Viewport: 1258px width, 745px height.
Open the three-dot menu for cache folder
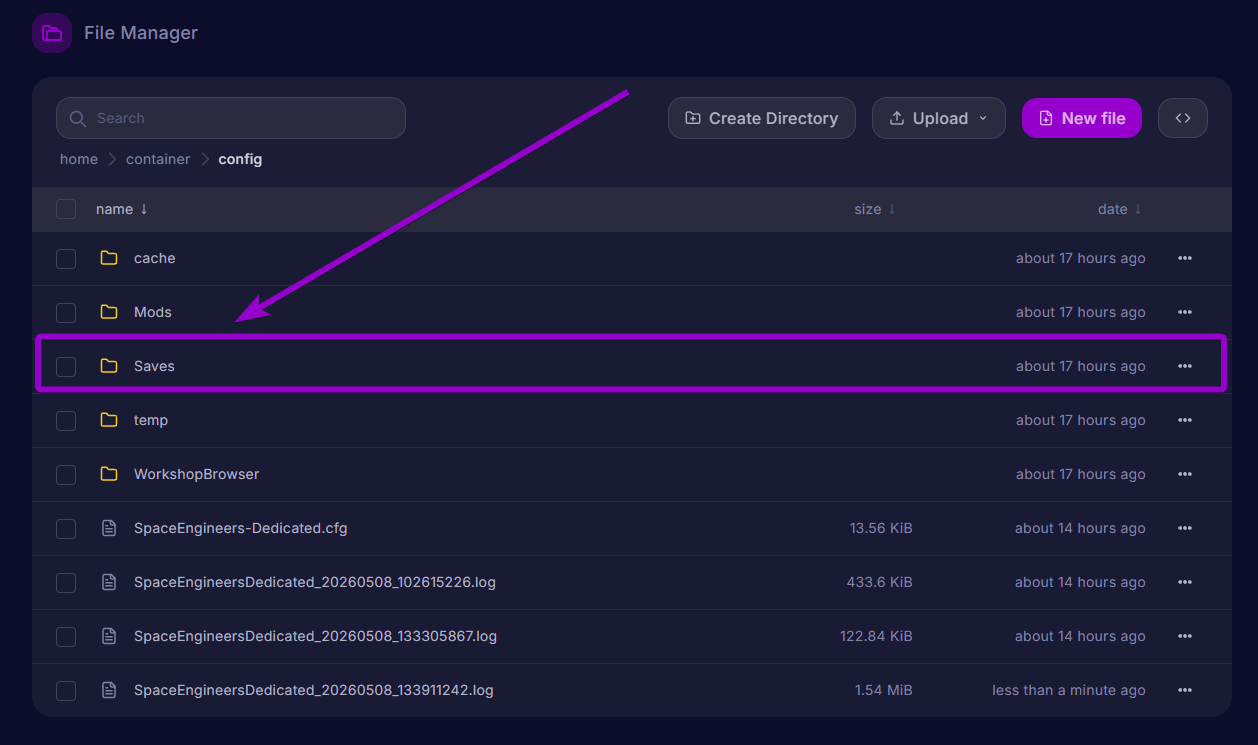click(1185, 258)
